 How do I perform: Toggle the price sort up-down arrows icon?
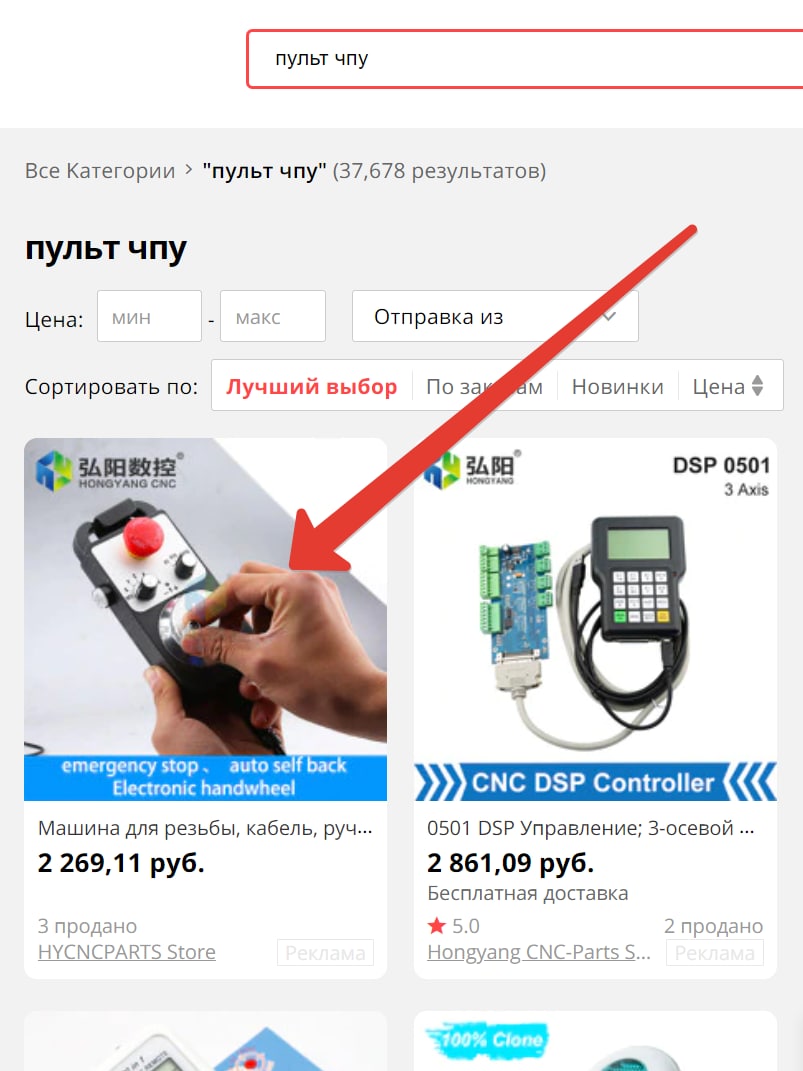pyautogui.click(x=757, y=386)
